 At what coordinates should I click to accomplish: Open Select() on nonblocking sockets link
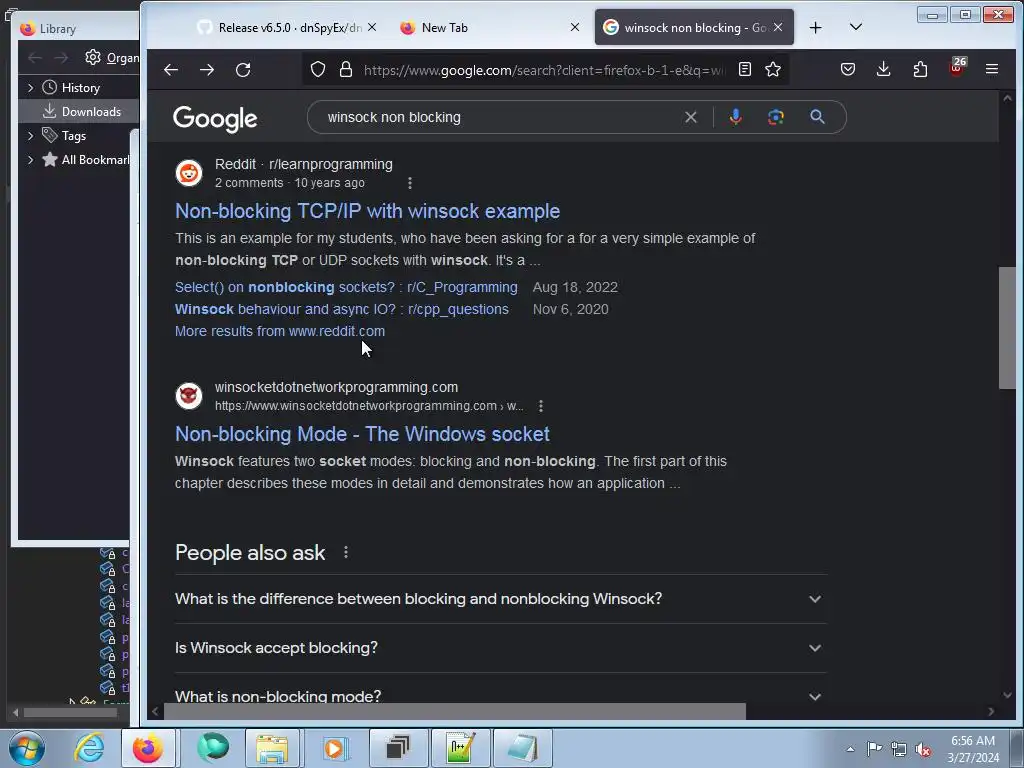pos(346,287)
